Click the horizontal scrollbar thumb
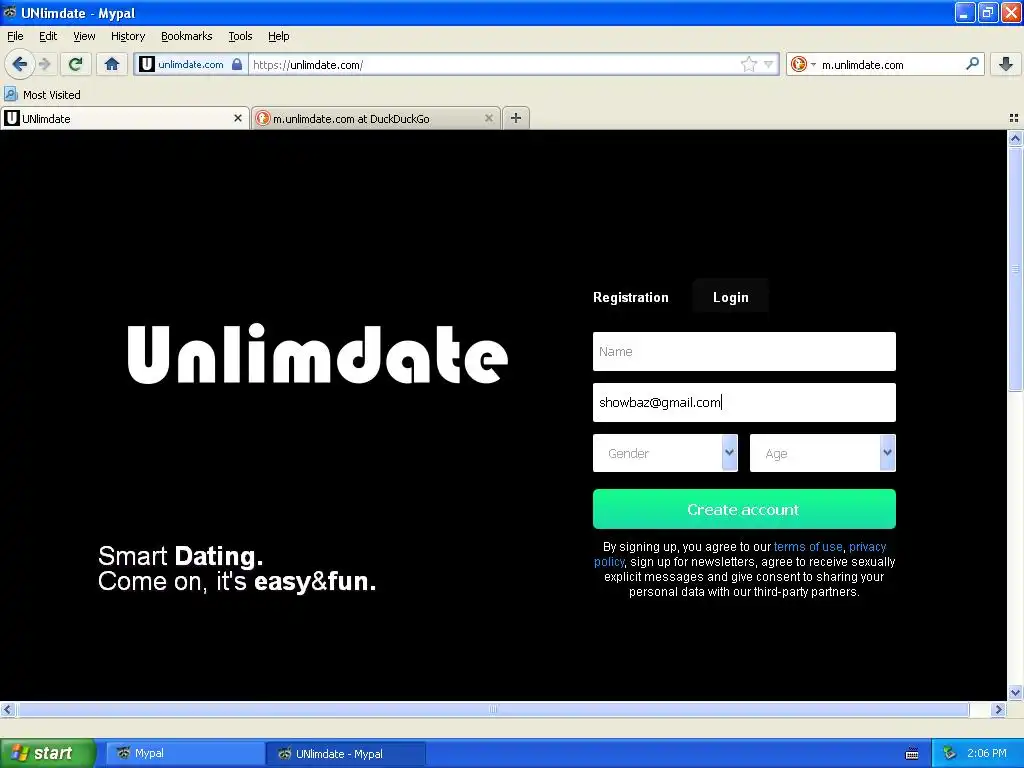 click(x=493, y=709)
